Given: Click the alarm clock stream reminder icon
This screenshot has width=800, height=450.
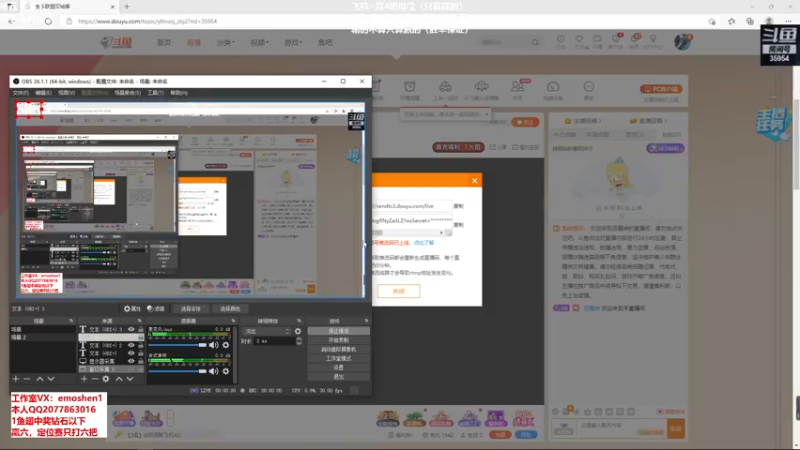Looking at the screenshot, I should point(410,86).
